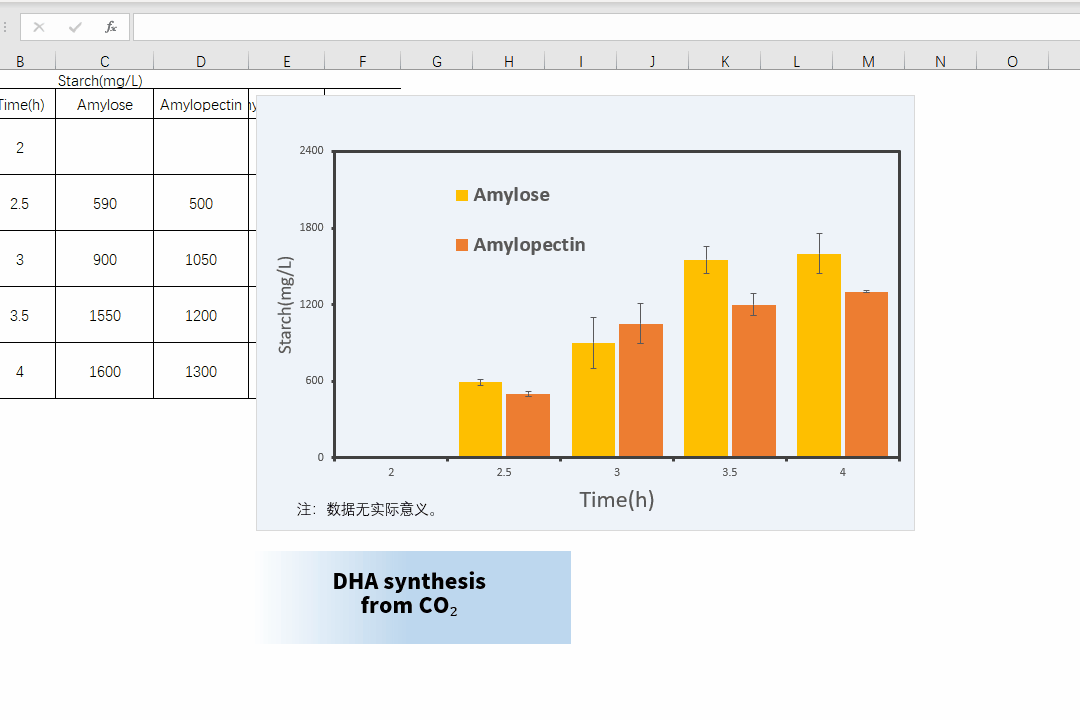
Task: Select cell with value 1200
Action: click(200, 316)
